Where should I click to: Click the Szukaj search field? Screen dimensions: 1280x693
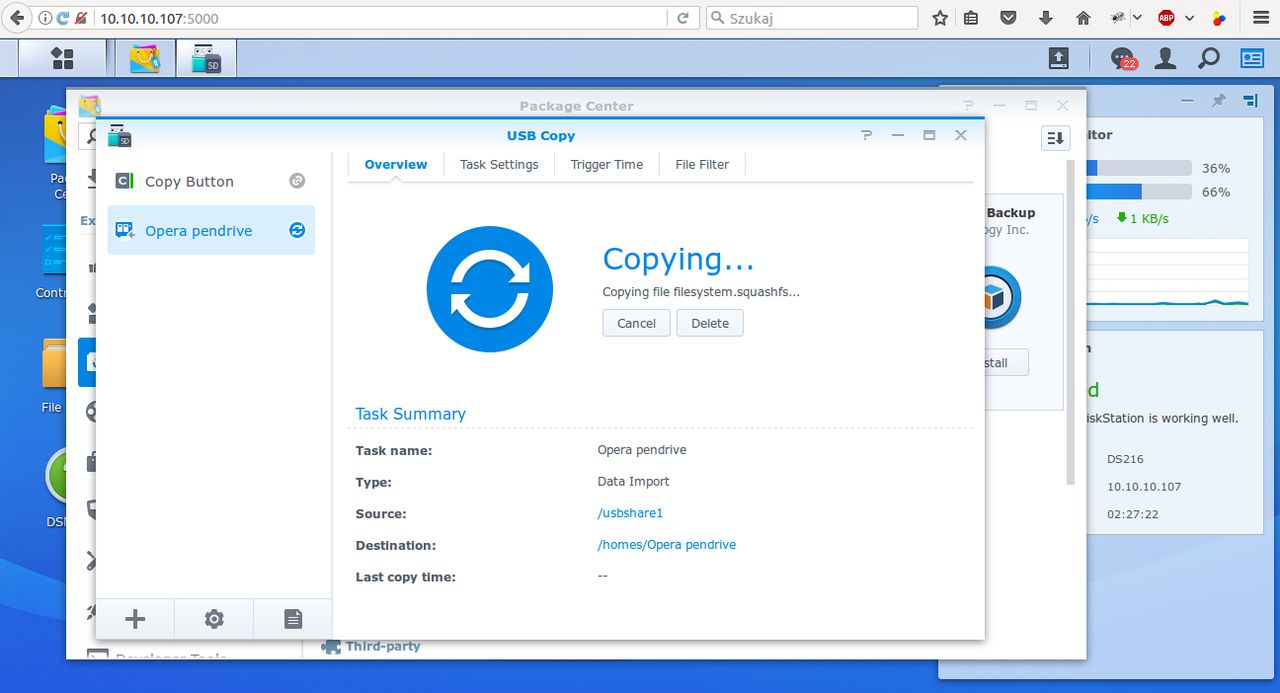[811, 18]
